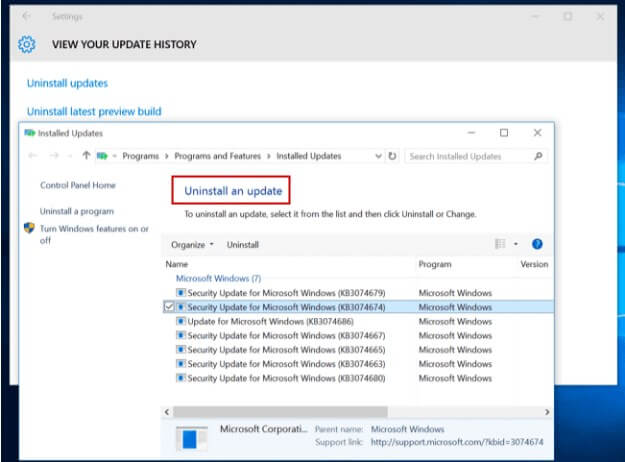Click the Uninstall toolbar button
The width and height of the screenshot is (625, 462).
[x=243, y=245]
